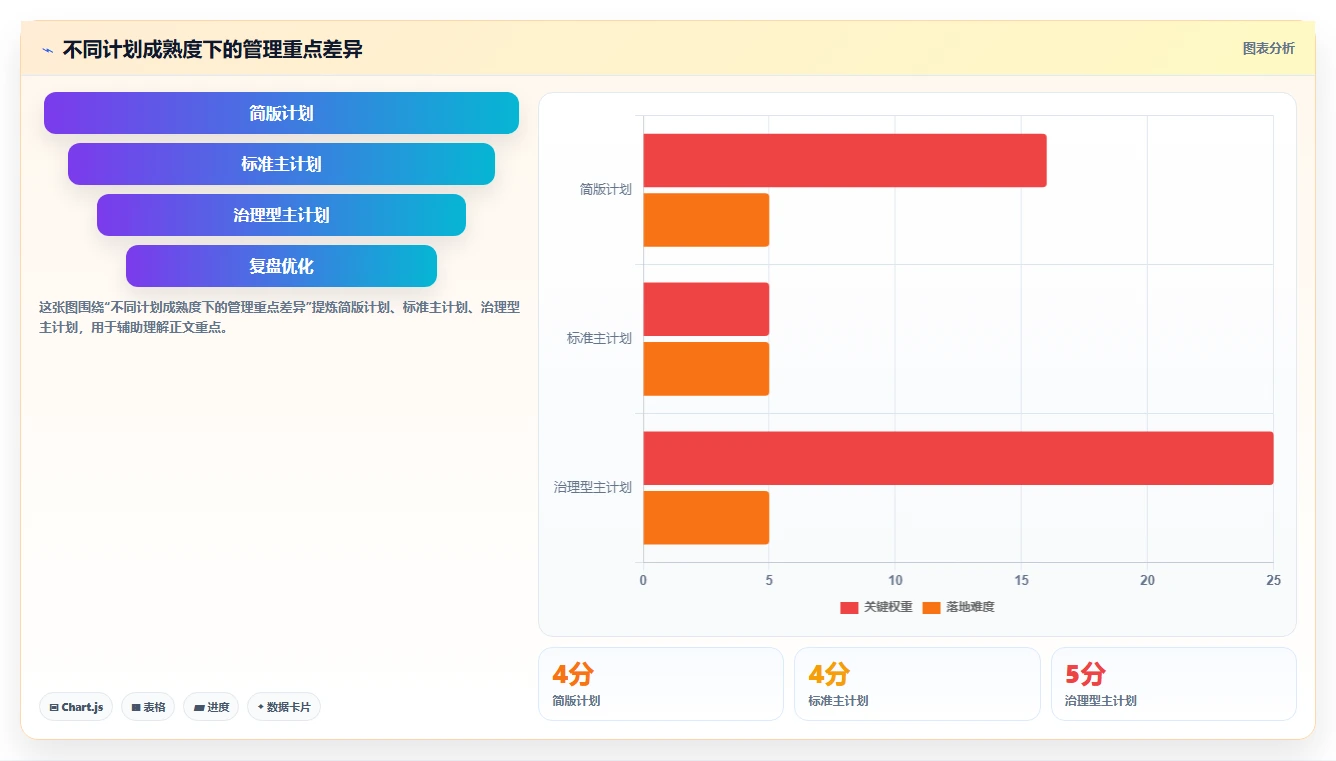1336x761 pixels.
Task: Click the 简版计划 y-axis label
Action: click(606, 189)
